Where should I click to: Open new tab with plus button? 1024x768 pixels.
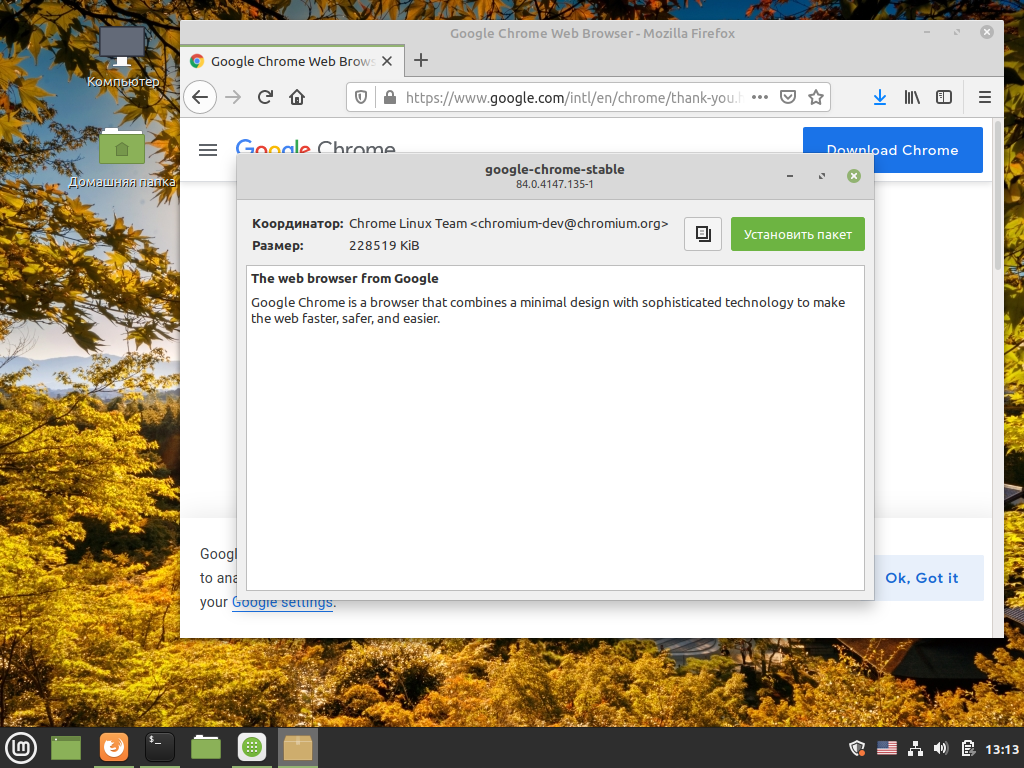[421, 60]
